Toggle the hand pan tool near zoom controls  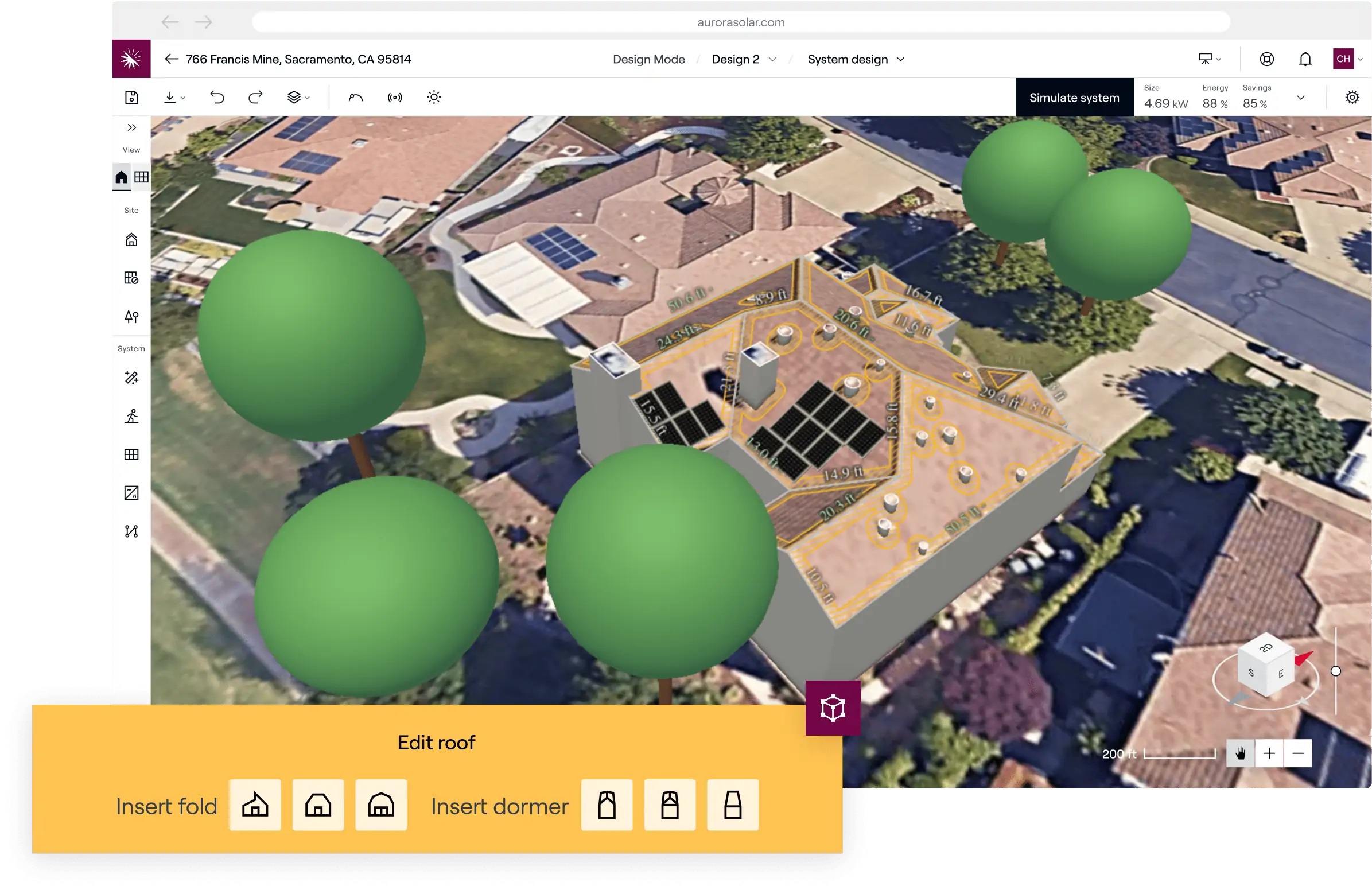click(x=1241, y=753)
